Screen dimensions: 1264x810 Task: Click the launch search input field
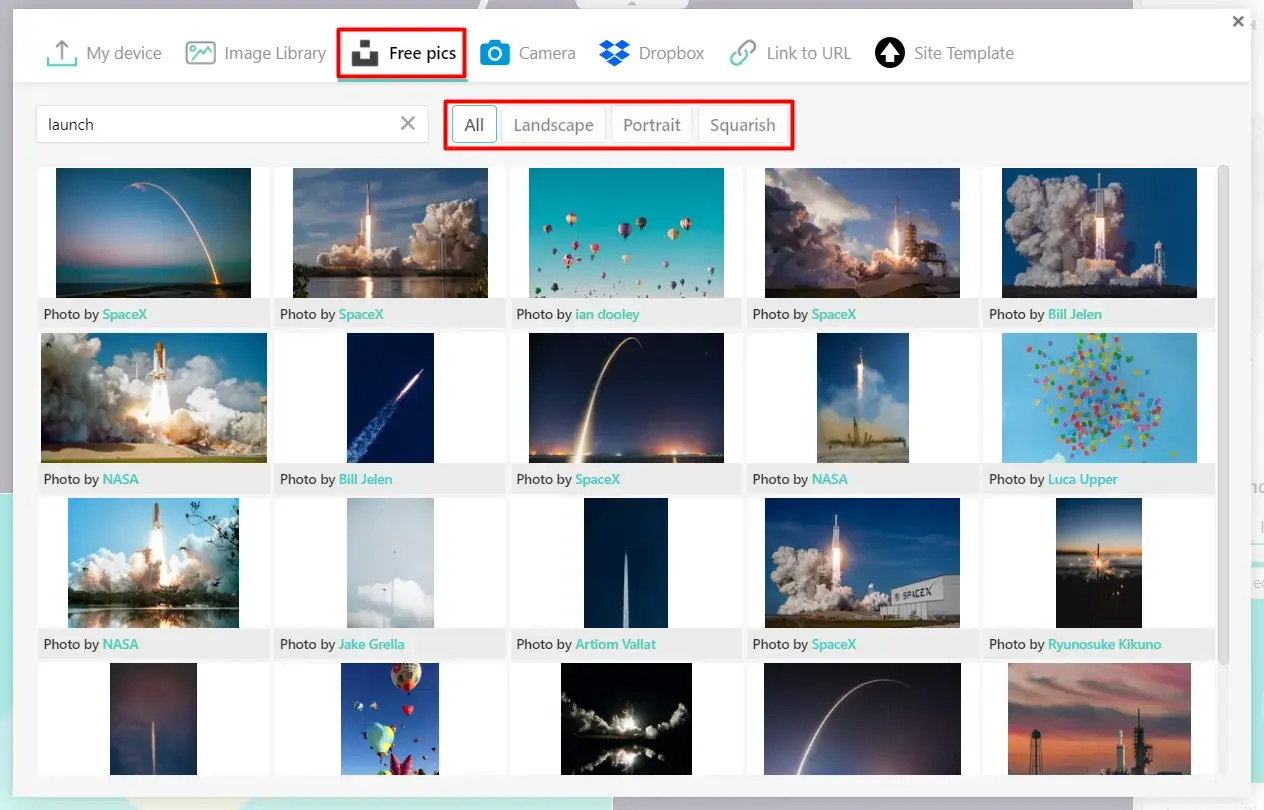[215, 124]
